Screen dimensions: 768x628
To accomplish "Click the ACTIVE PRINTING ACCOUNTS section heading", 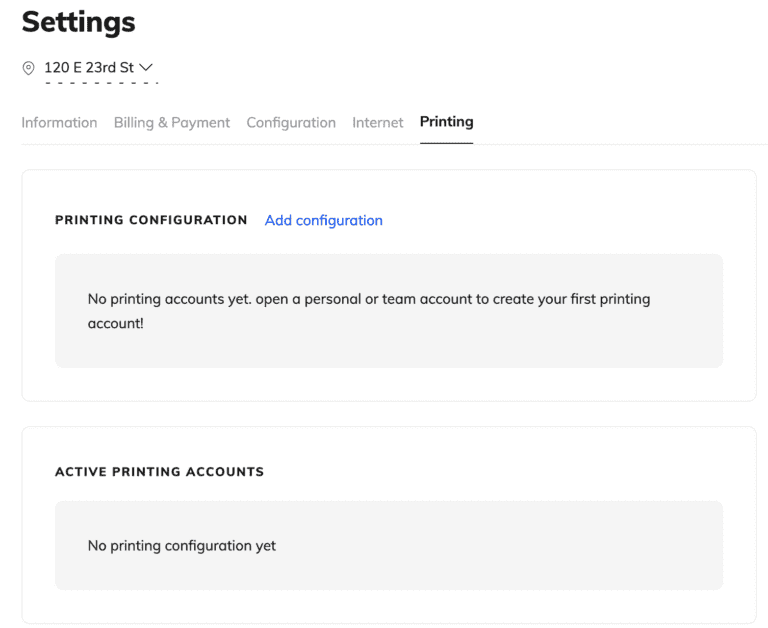I will (x=159, y=471).
